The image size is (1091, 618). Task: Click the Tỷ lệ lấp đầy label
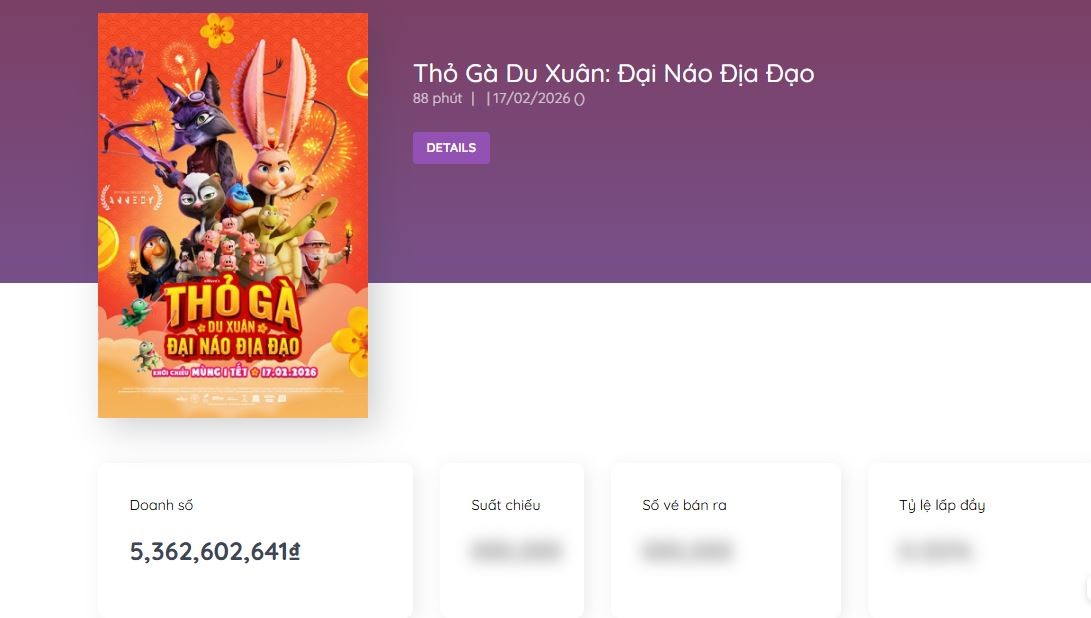942,506
